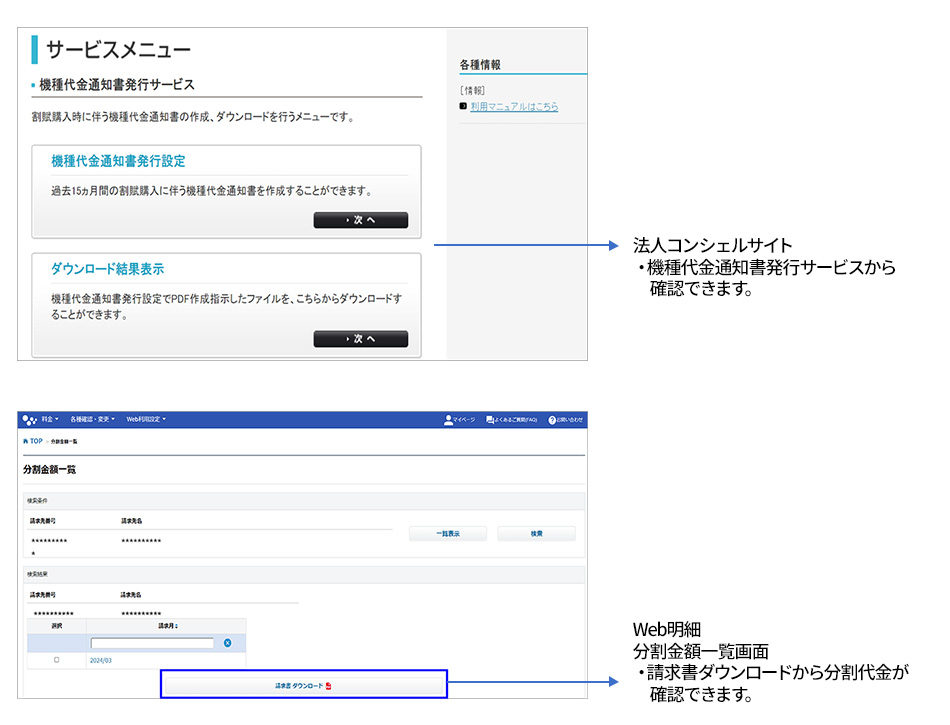Viewport: 950px width, 725px height.
Task: Click the お問い合わせ question mark icon
Action: (x=552, y=420)
